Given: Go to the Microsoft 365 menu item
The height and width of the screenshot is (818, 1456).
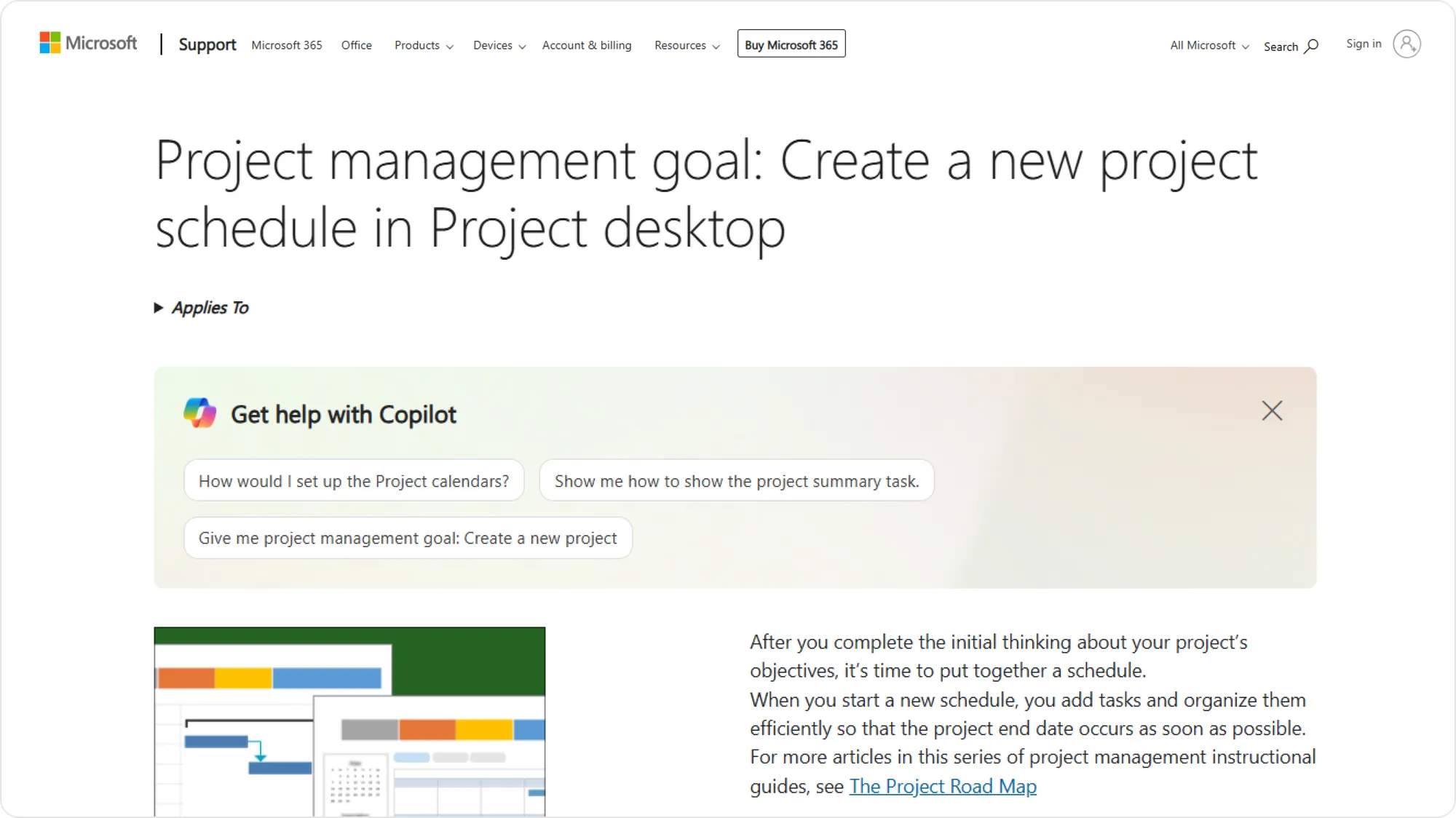Looking at the screenshot, I should pyautogui.click(x=287, y=45).
